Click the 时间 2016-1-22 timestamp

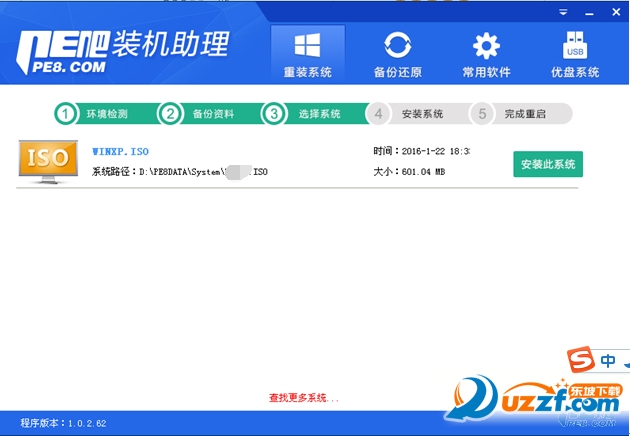tap(421, 151)
